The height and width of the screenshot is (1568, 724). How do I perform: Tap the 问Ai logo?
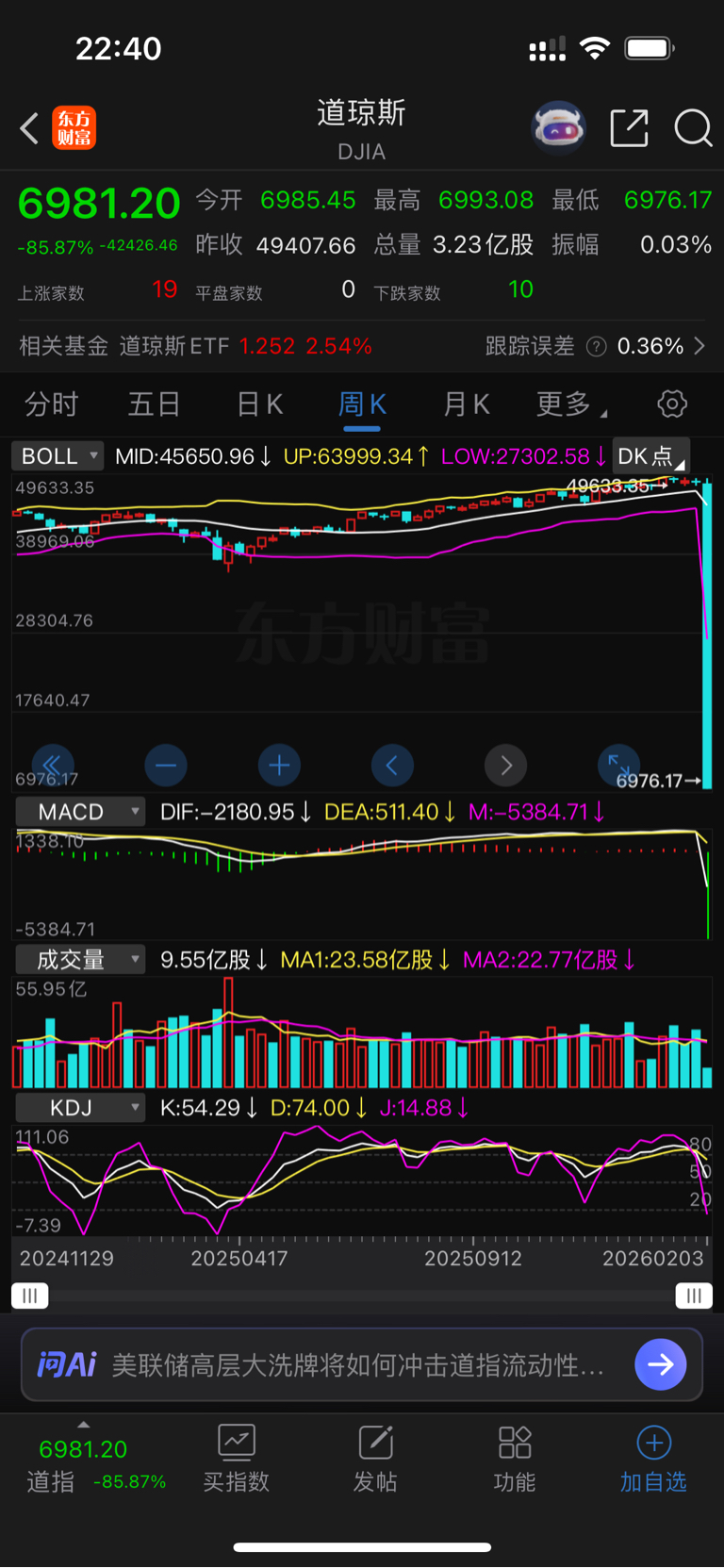67,1364
